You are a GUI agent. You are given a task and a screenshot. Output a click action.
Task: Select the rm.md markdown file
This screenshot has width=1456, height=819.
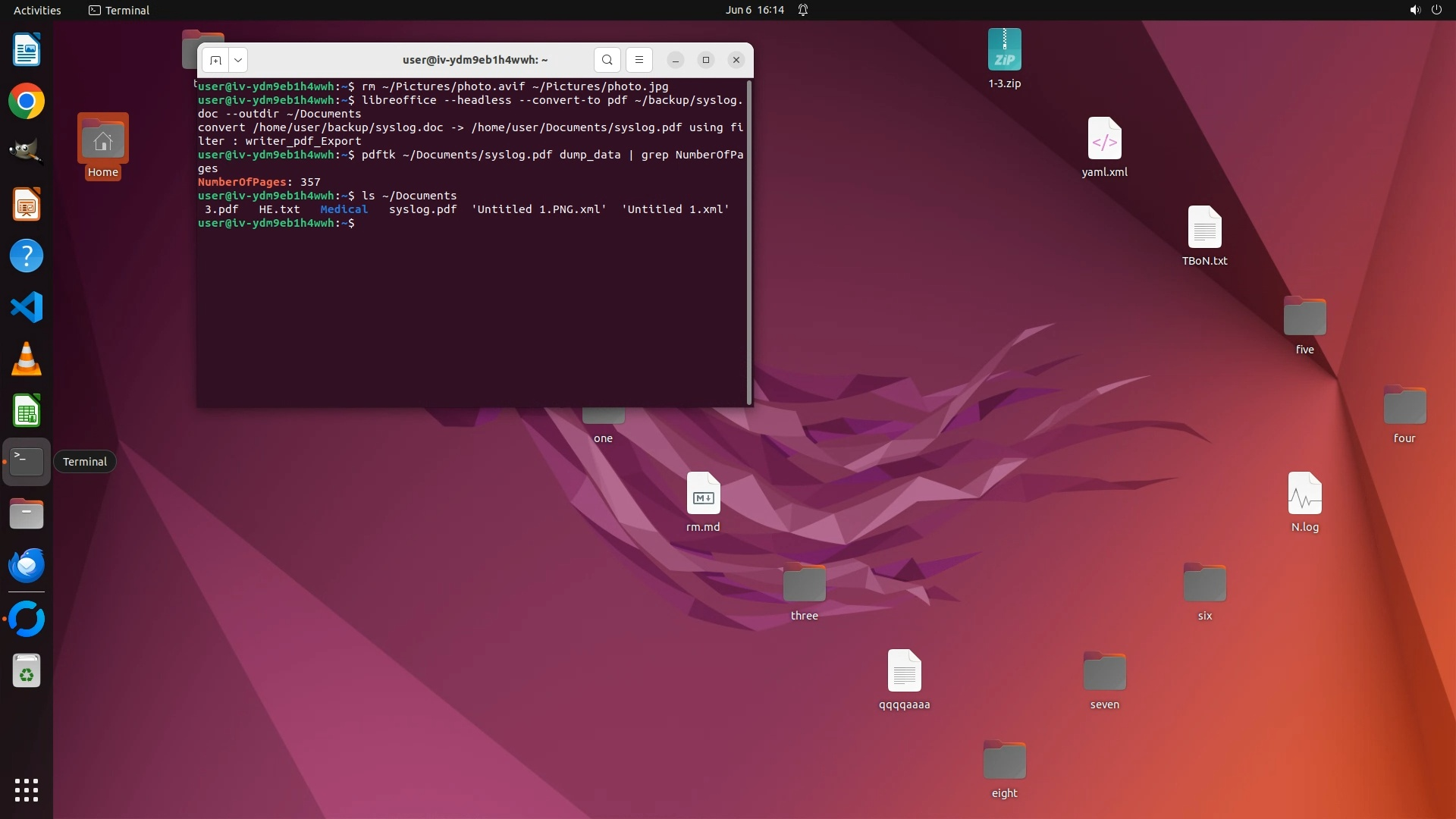[x=703, y=494]
